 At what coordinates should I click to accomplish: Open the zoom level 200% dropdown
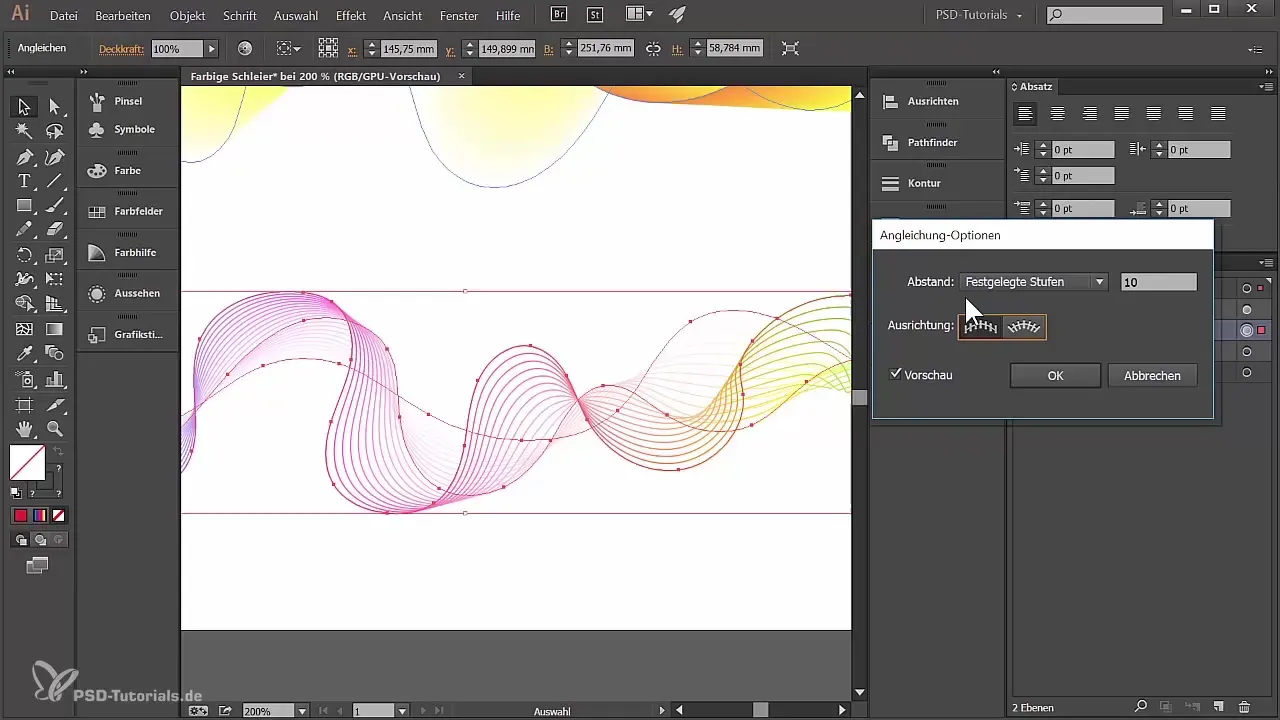point(302,711)
